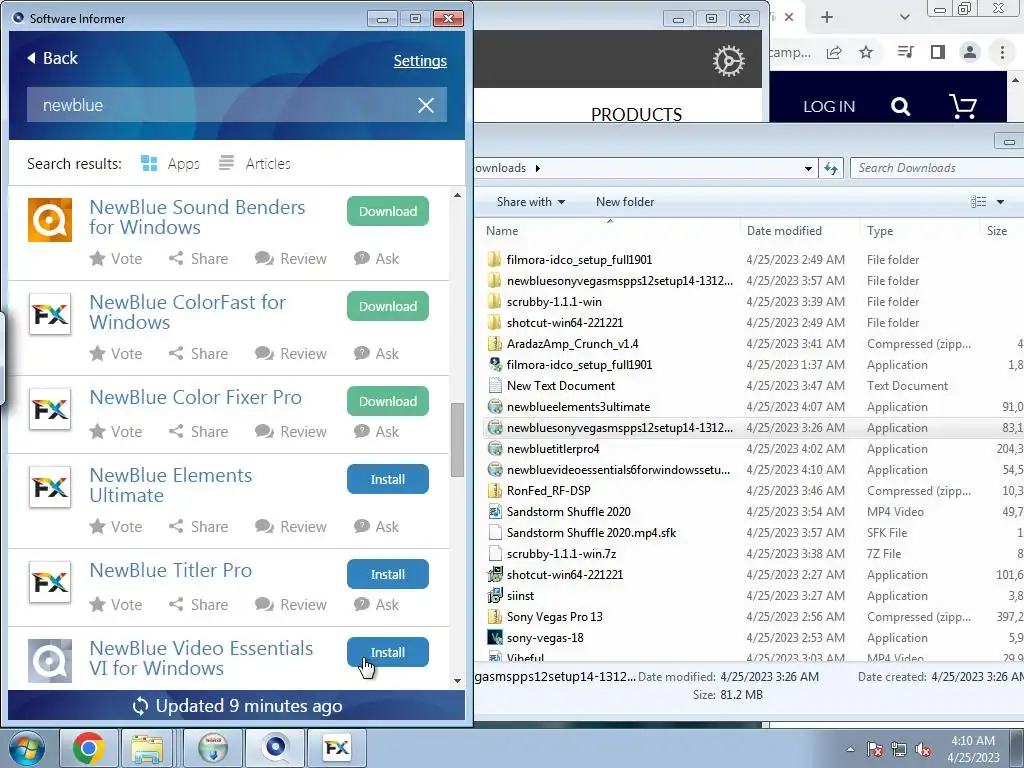
Task: Open Chrome's tab search dropdown chevron
Action: coord(904,18)
